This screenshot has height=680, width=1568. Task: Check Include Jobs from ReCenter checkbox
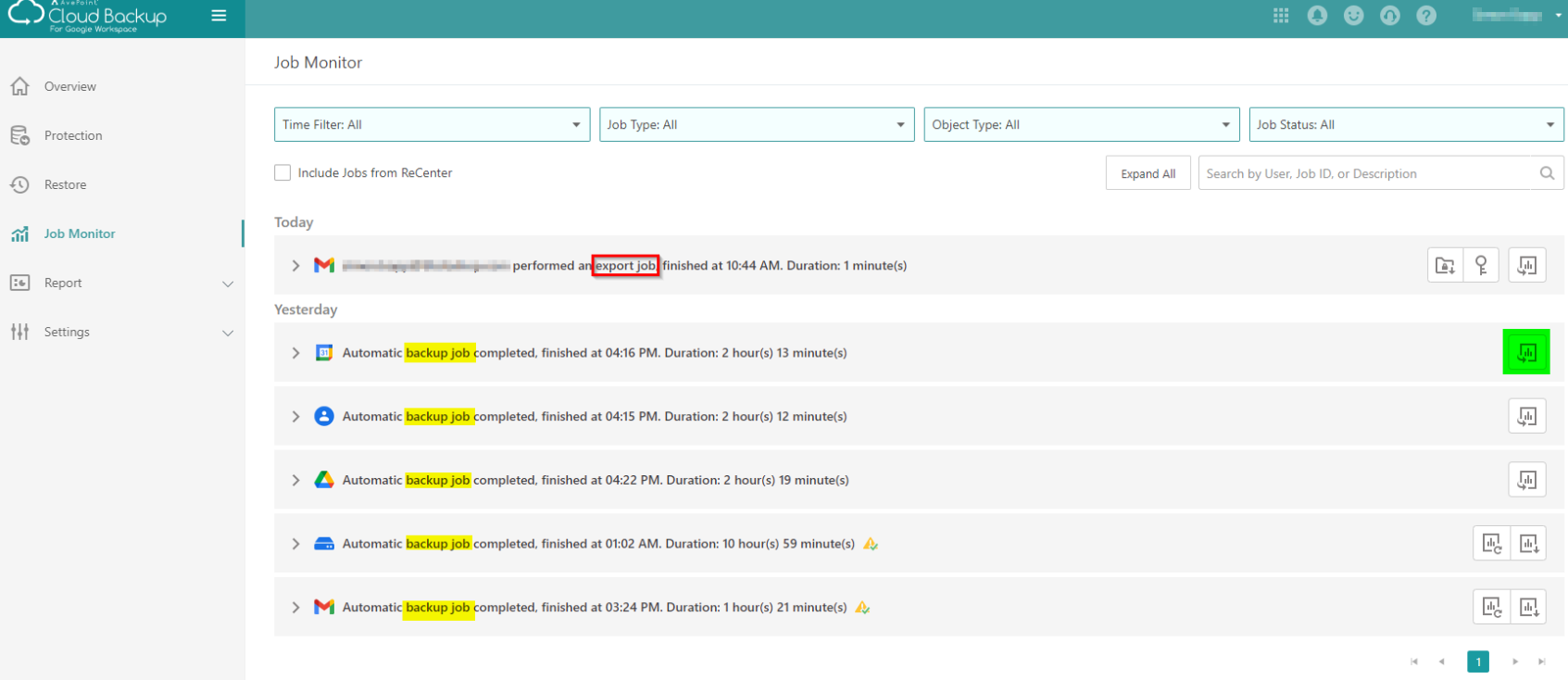pos(282,173)
